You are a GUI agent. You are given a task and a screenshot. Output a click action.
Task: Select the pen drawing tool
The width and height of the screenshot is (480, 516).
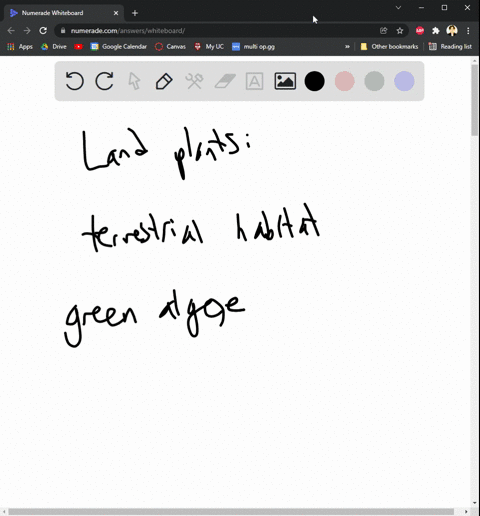[x=164, y=81]
